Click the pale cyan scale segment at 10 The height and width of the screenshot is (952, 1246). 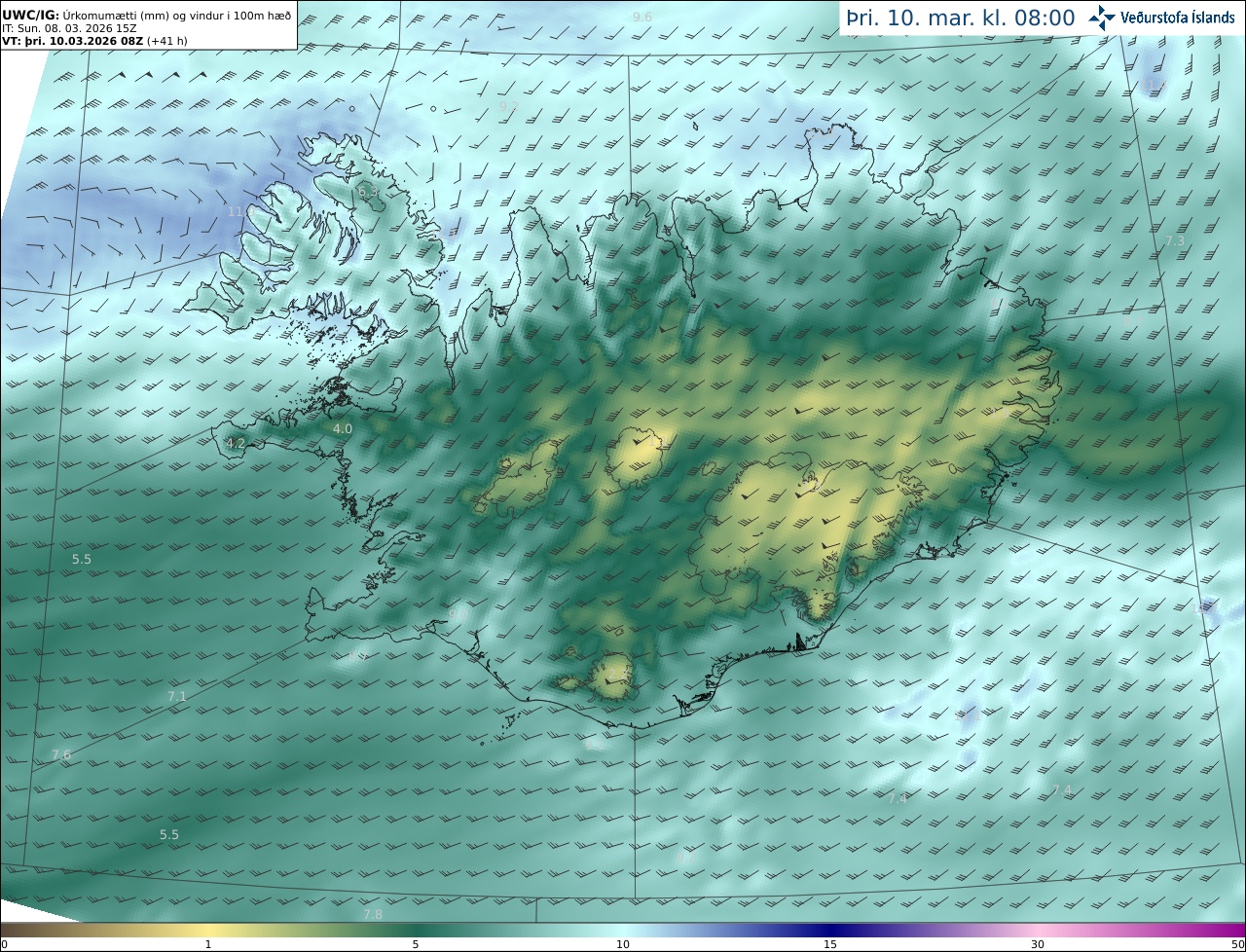pos(622,931)
